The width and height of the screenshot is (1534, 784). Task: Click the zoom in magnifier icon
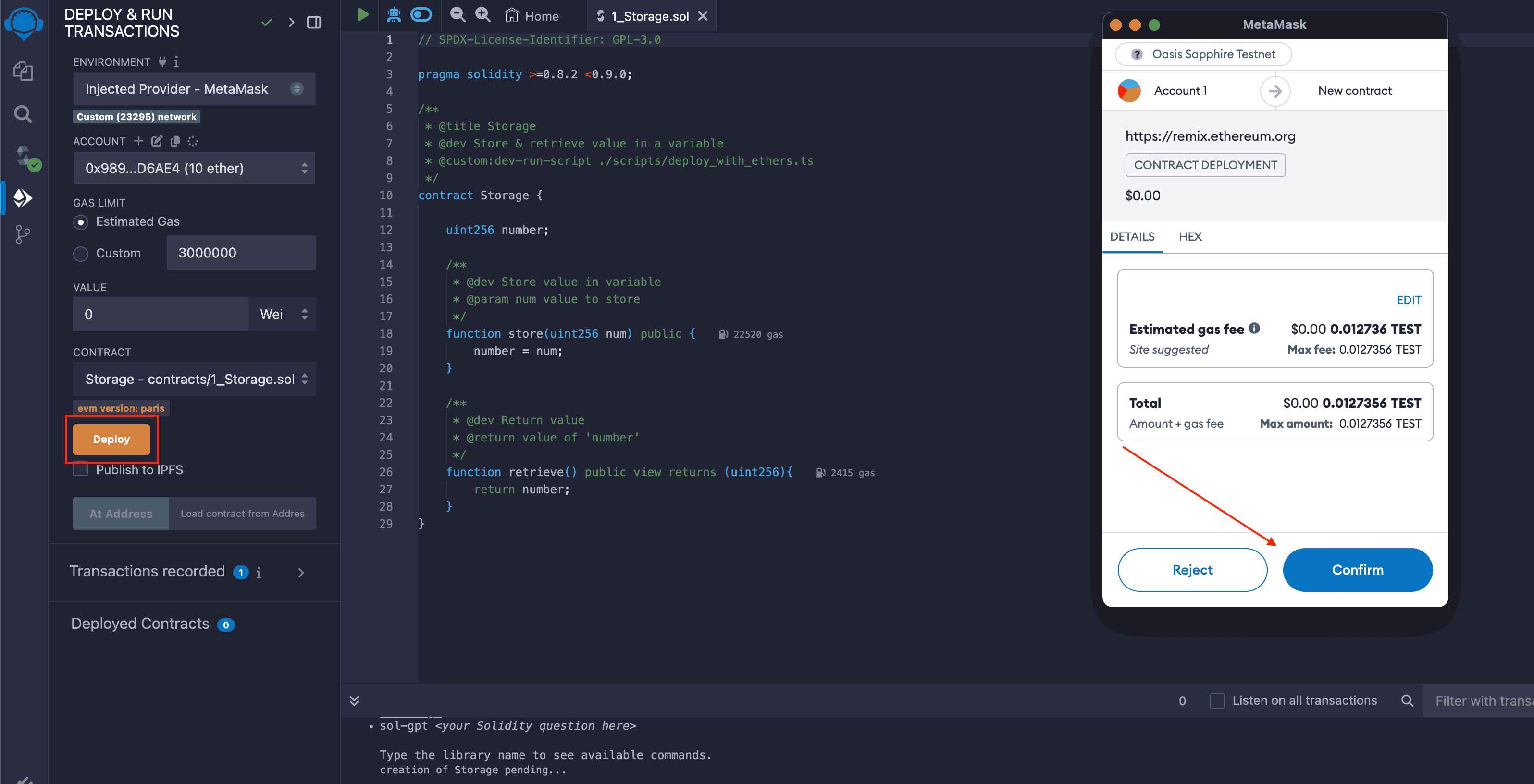[x=482, y=15]
